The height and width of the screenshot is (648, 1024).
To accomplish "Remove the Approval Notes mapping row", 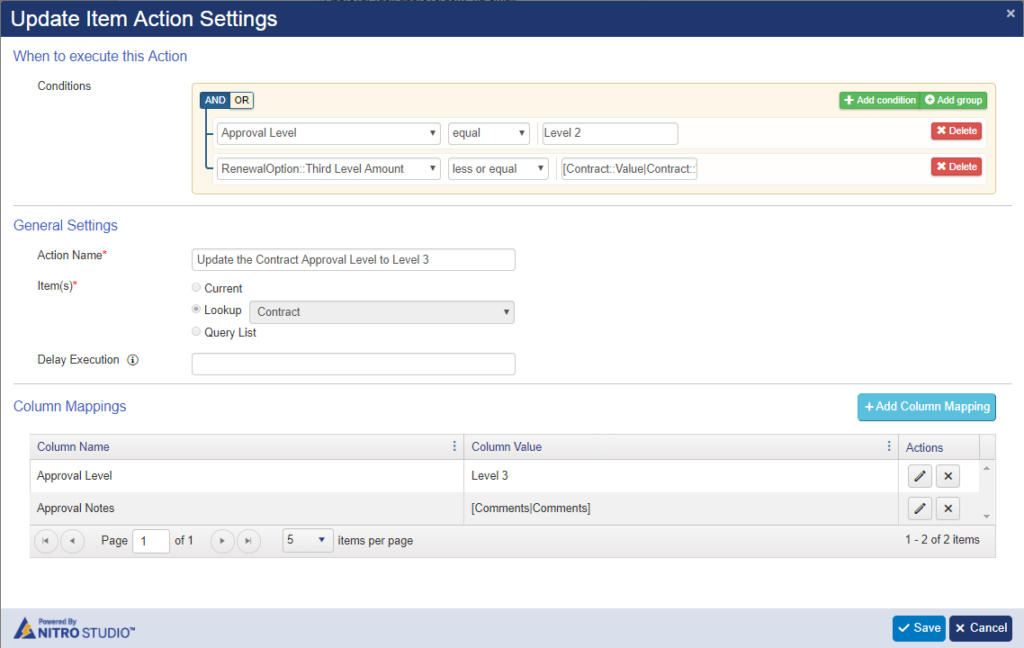I will [x=947, y=508].
